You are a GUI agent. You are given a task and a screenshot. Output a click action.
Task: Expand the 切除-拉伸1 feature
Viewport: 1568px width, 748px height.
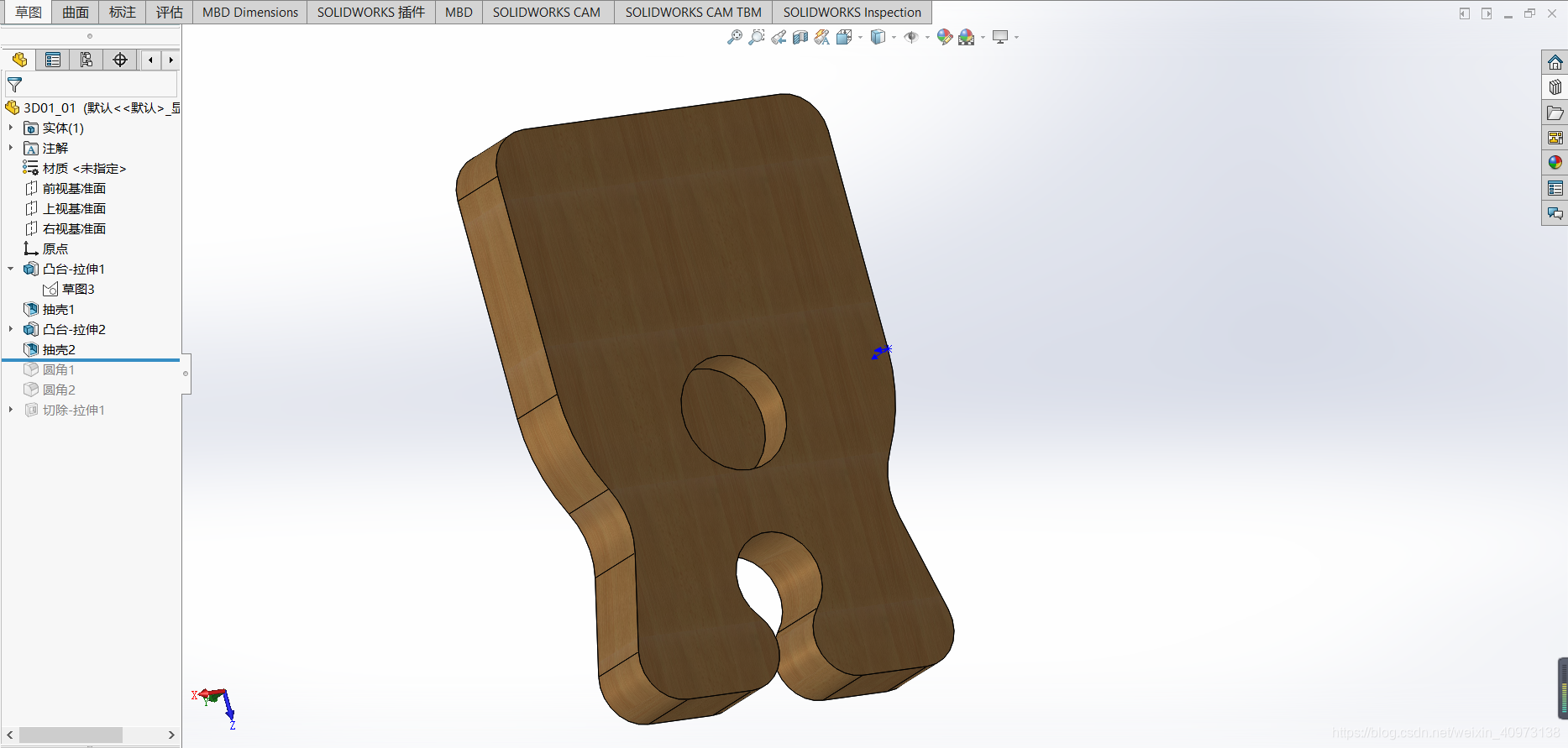11,410
